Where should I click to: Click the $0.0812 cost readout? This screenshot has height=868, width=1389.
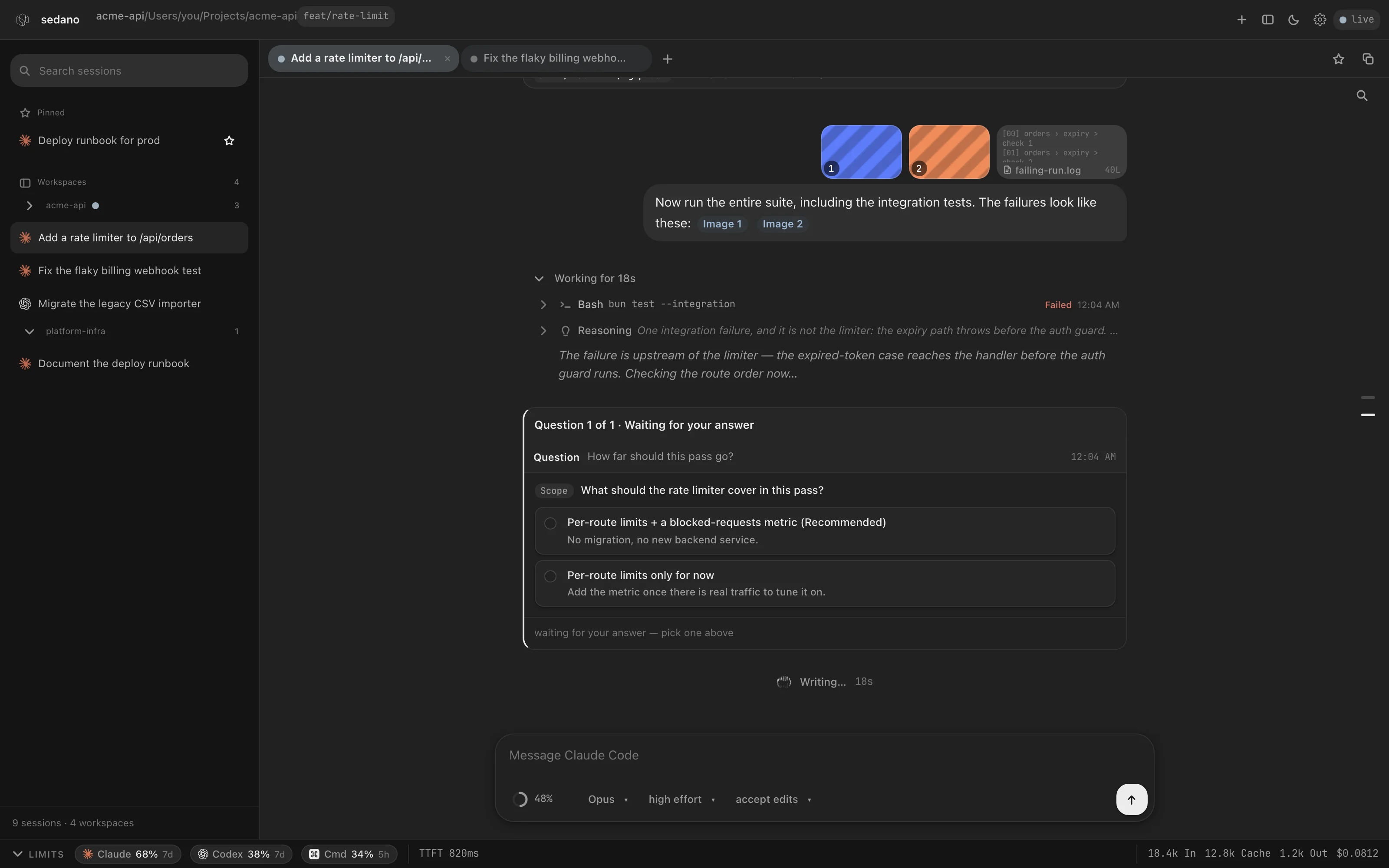[x=1357, y=854]
